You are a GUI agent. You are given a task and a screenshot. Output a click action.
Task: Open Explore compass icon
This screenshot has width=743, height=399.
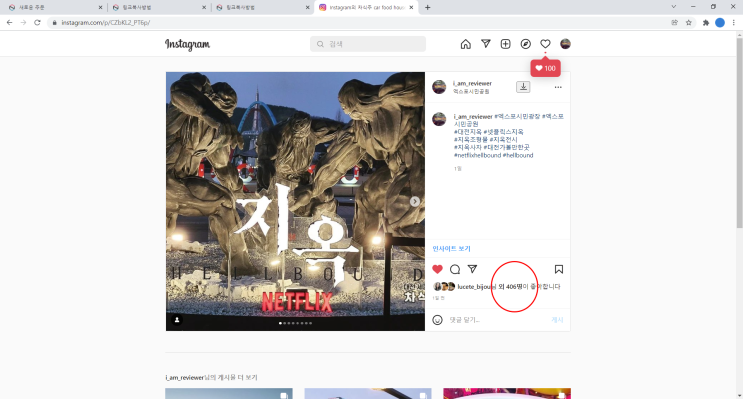tap(526, 44)
